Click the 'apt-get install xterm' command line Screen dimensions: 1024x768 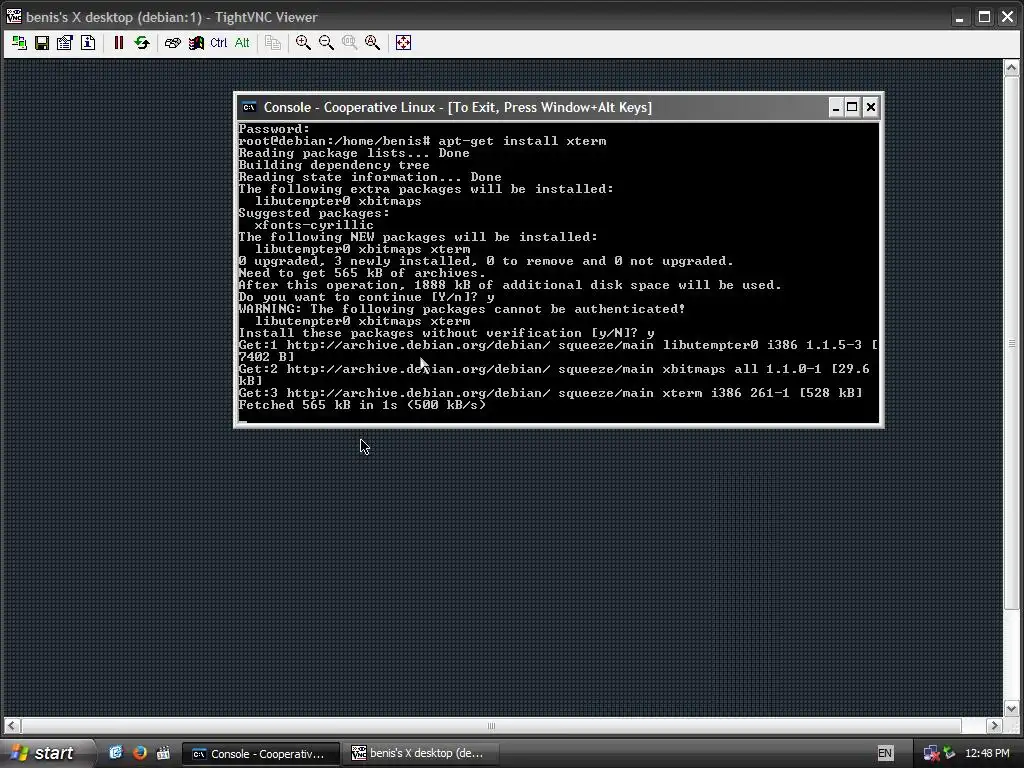click(422, 141)
